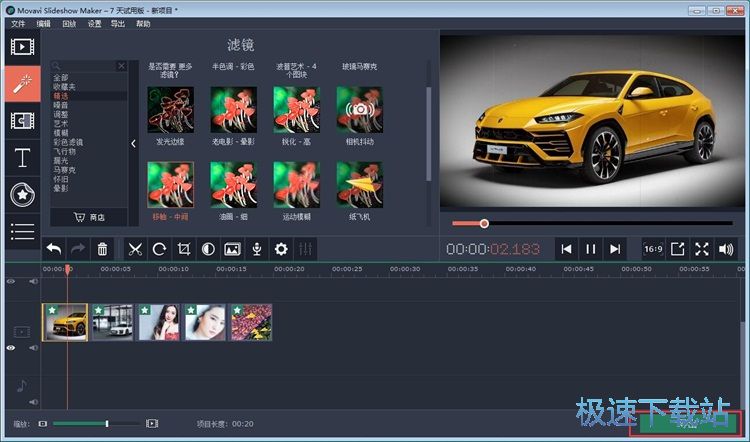The height and width of the screenshot is (442, 750).
Task: Click the filter search field
Action: pos(88,66)
